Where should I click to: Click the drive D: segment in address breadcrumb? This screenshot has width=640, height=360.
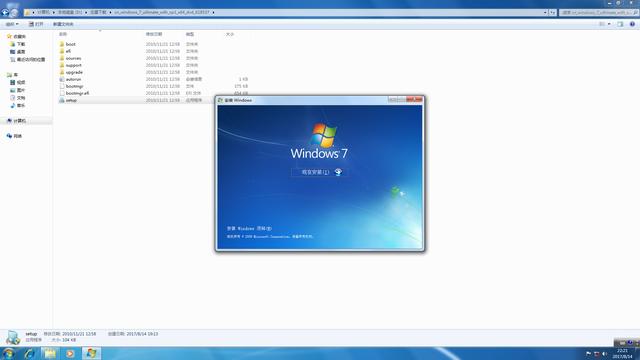click(70, 13)
